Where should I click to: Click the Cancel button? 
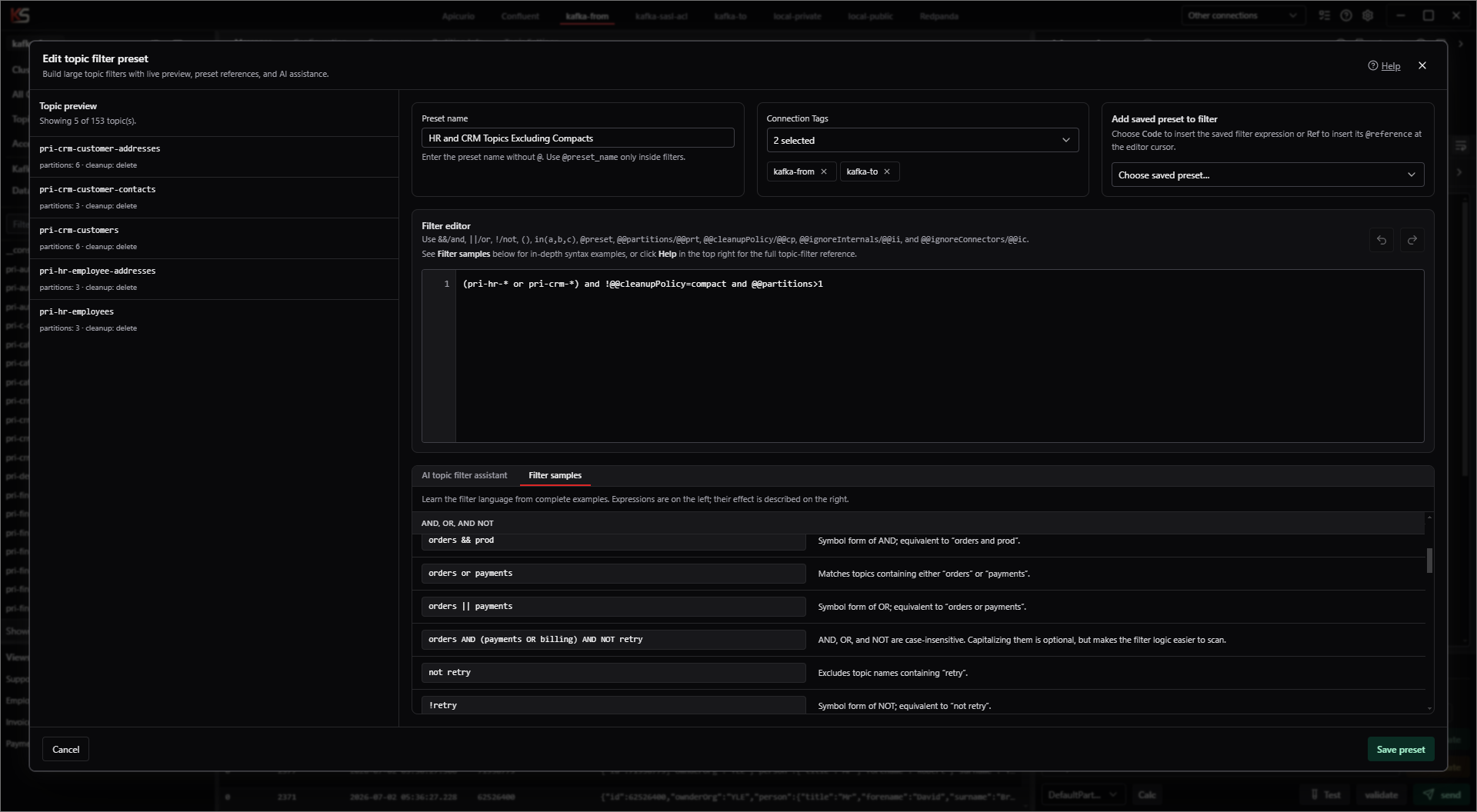65,749
